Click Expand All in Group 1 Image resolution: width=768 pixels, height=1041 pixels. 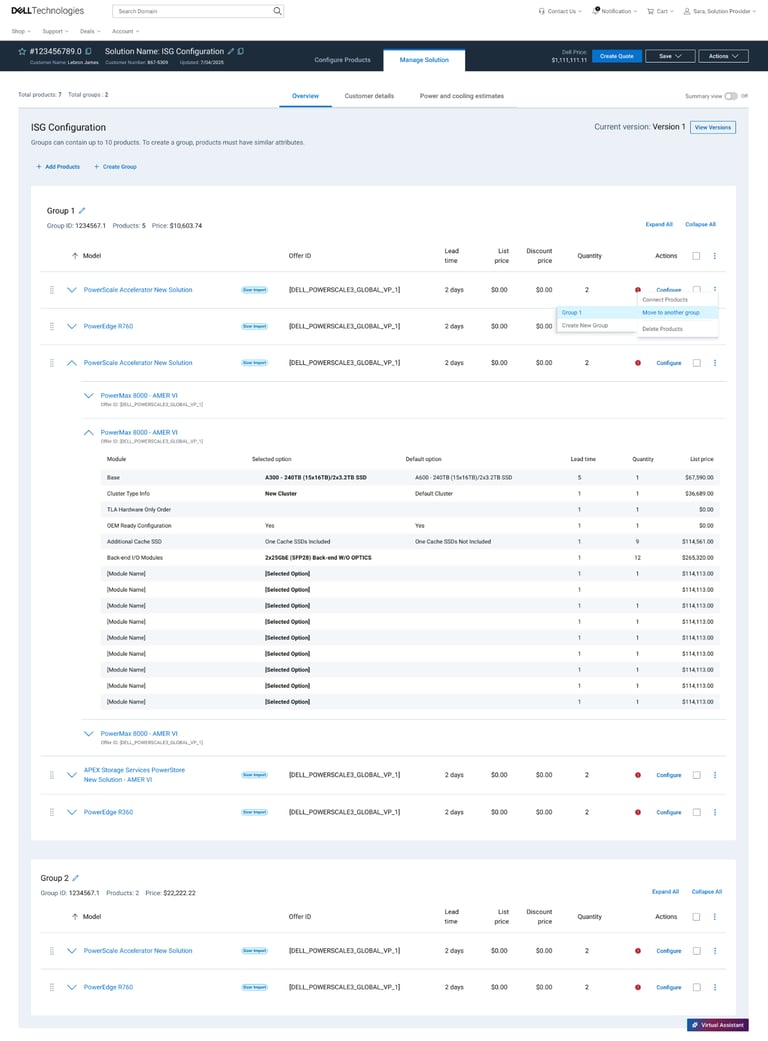click(659, 224)
